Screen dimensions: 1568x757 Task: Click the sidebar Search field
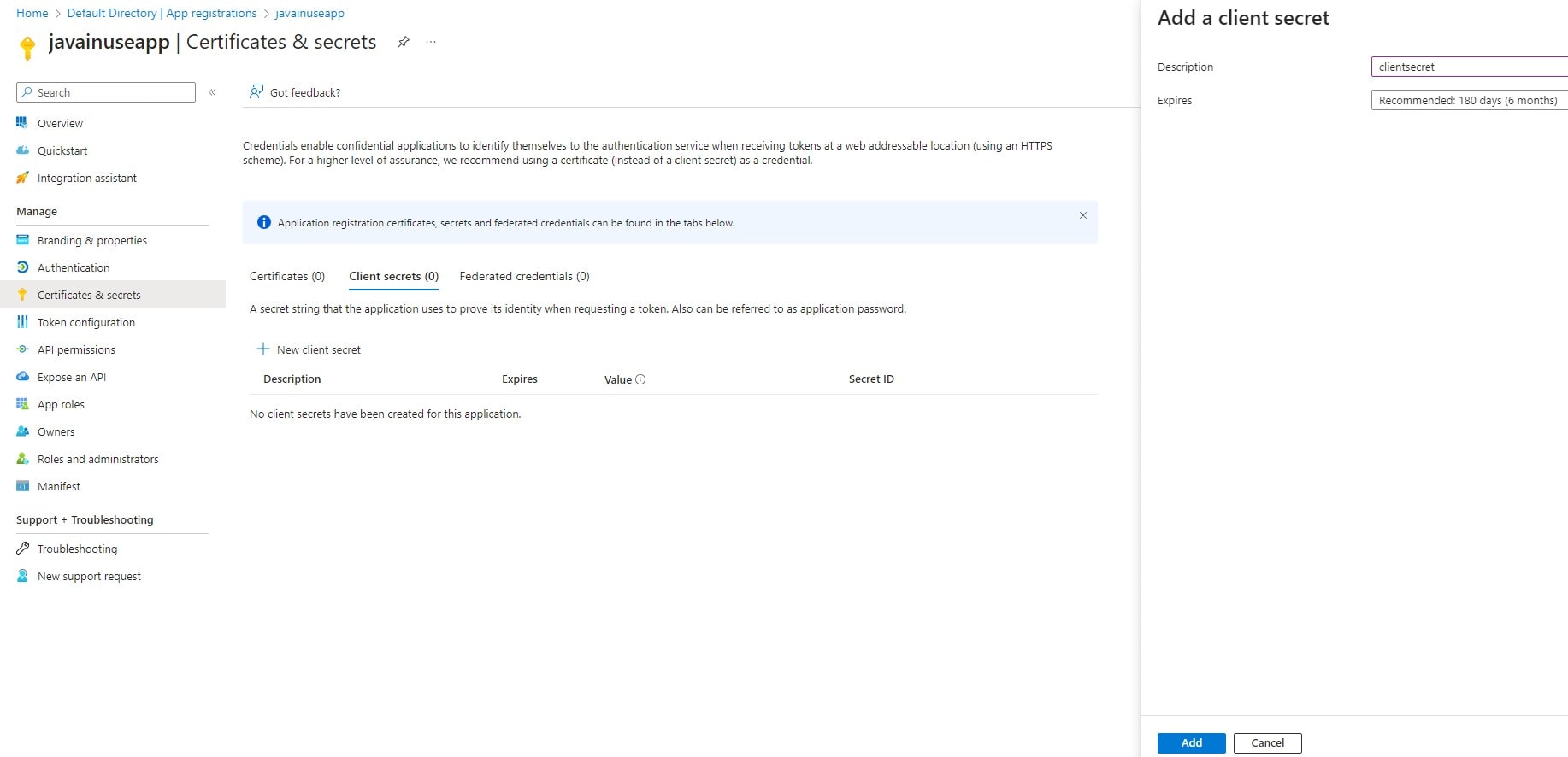click(x=106, y=92)
